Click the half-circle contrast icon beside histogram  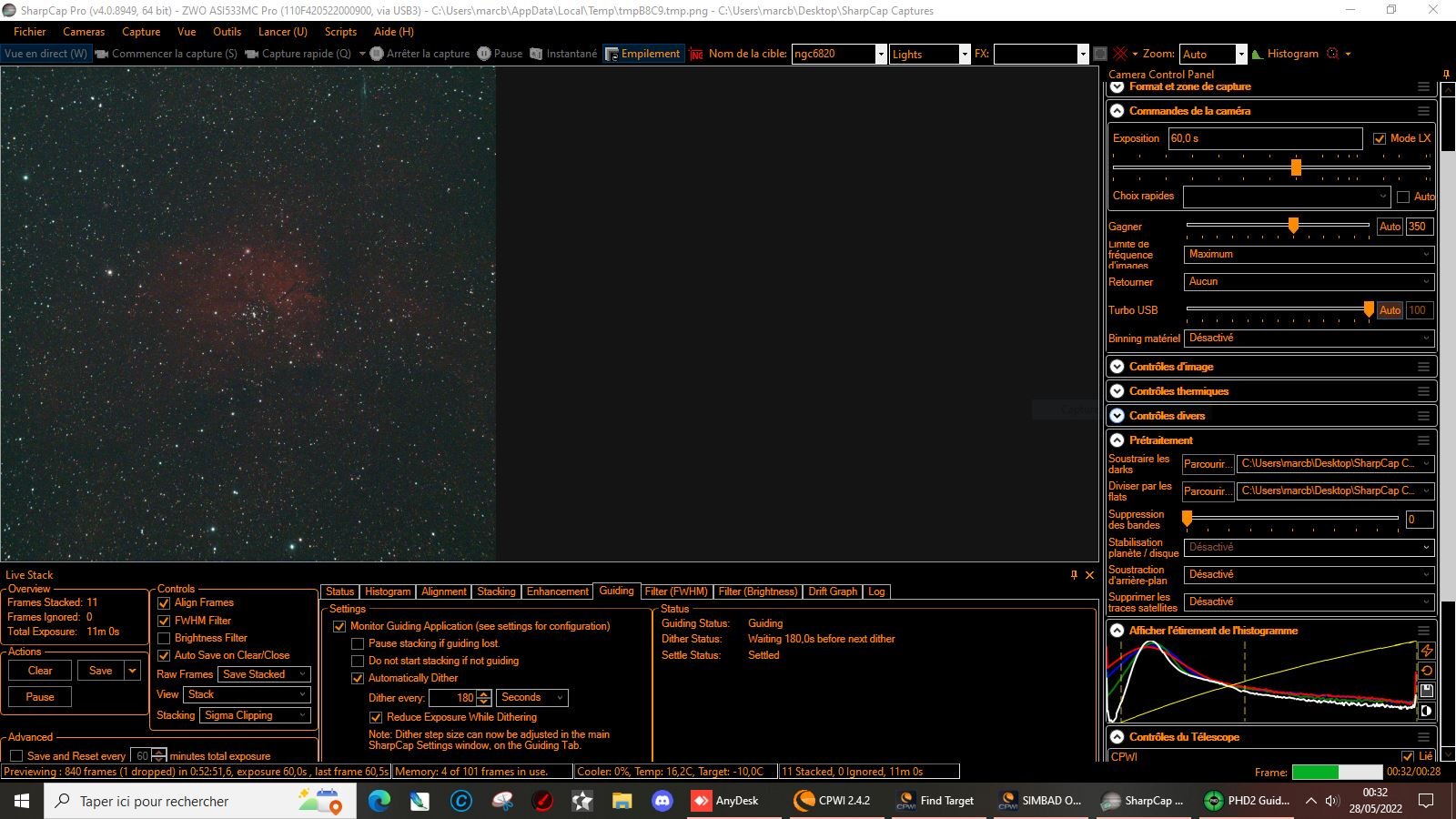[x=1427, y=711]
